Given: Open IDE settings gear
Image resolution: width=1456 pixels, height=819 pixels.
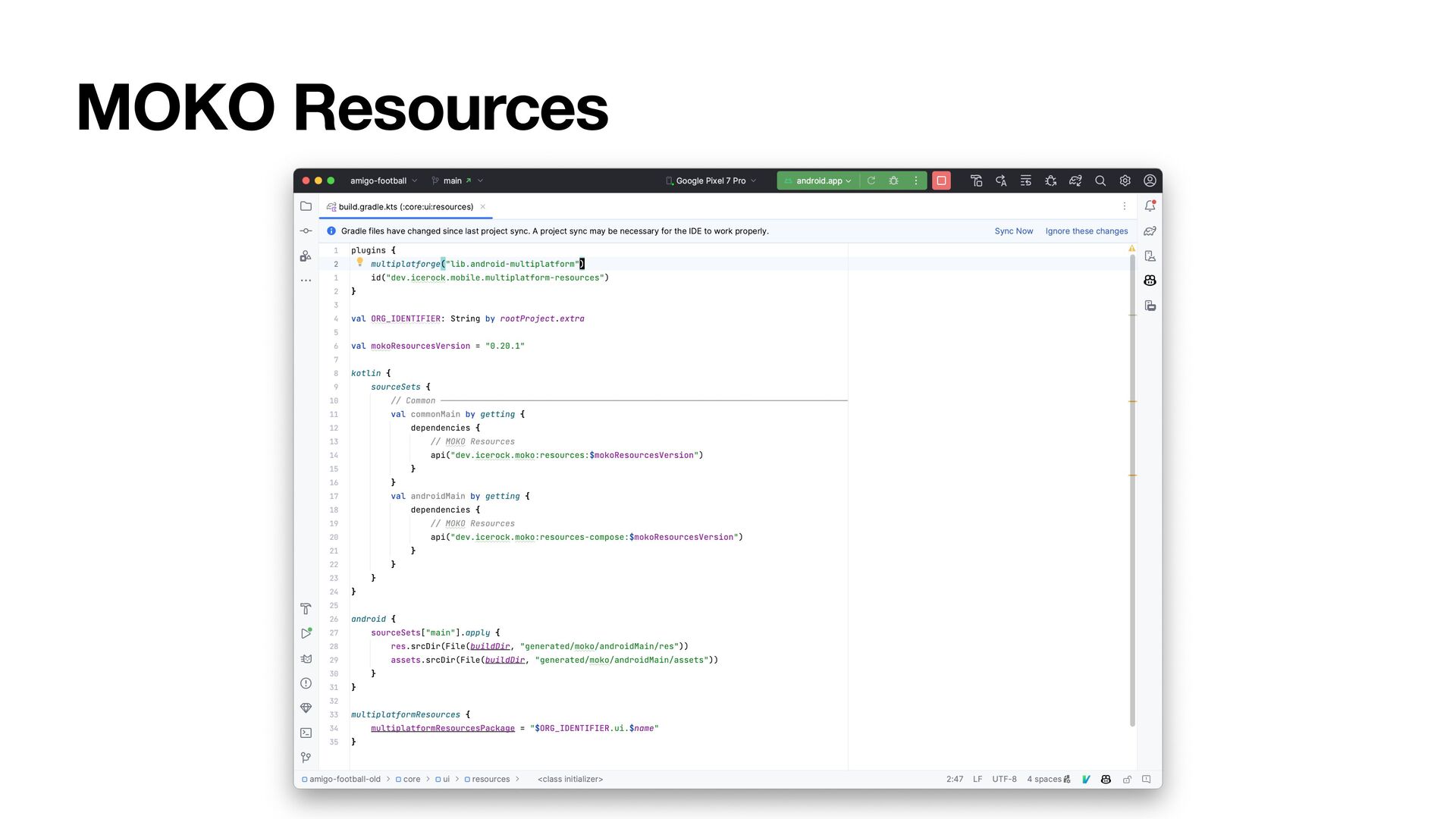Looking at the screenshot, I should point(1125,180).
